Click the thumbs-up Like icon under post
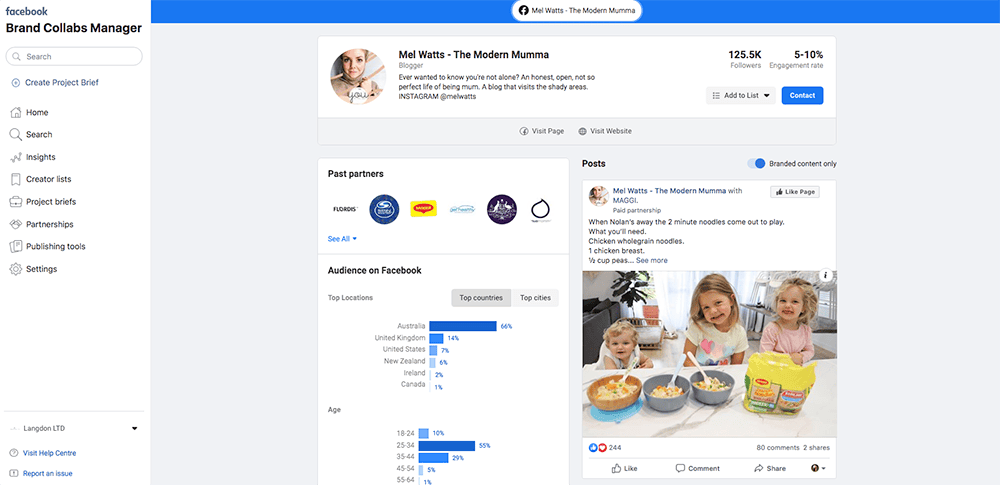The height and width of the screenshot is (485, 1000). click(616, 468)
